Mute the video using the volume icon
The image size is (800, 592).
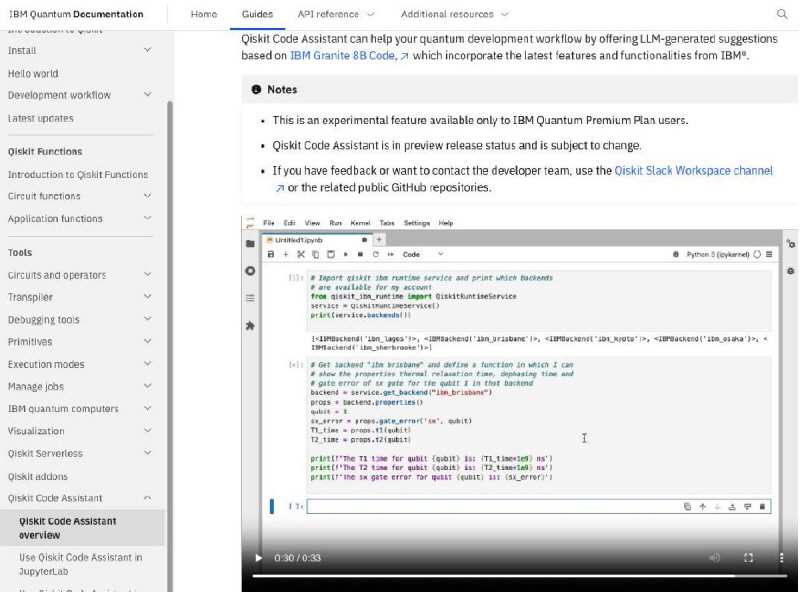714,557
